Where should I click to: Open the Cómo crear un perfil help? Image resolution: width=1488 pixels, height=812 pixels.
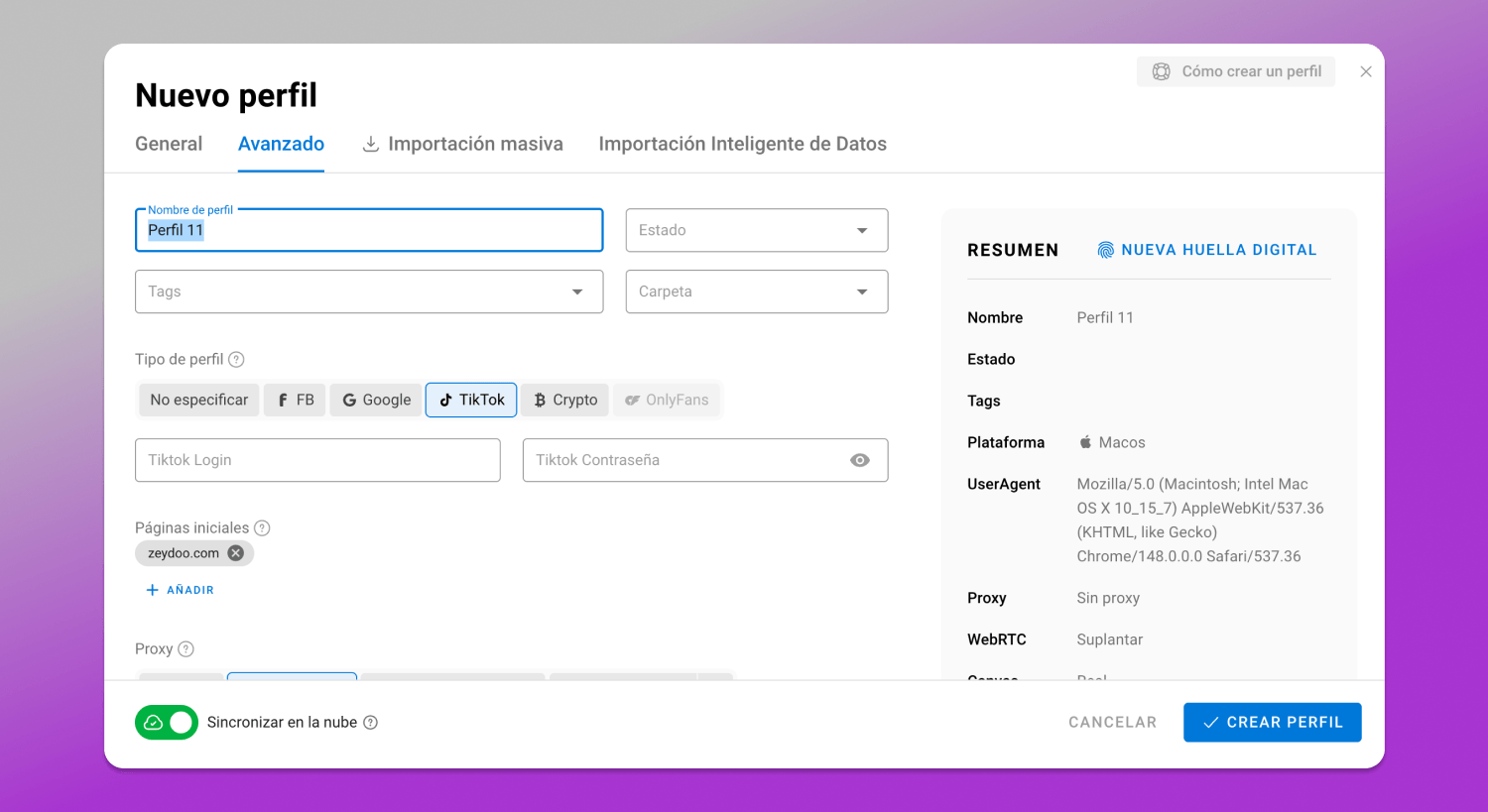1236,71
